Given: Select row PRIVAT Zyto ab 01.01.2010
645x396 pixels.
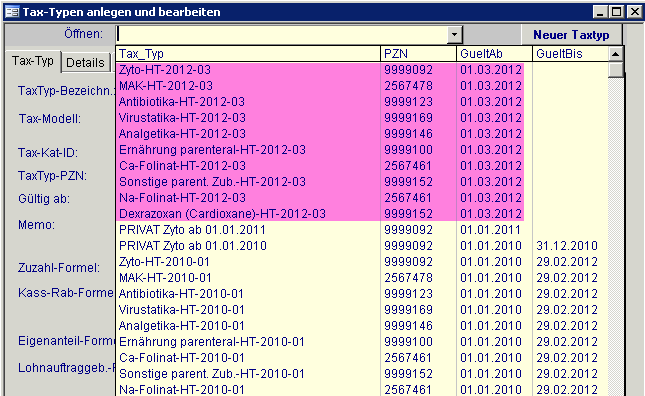Looking at the screenshot, I should 362,246.
